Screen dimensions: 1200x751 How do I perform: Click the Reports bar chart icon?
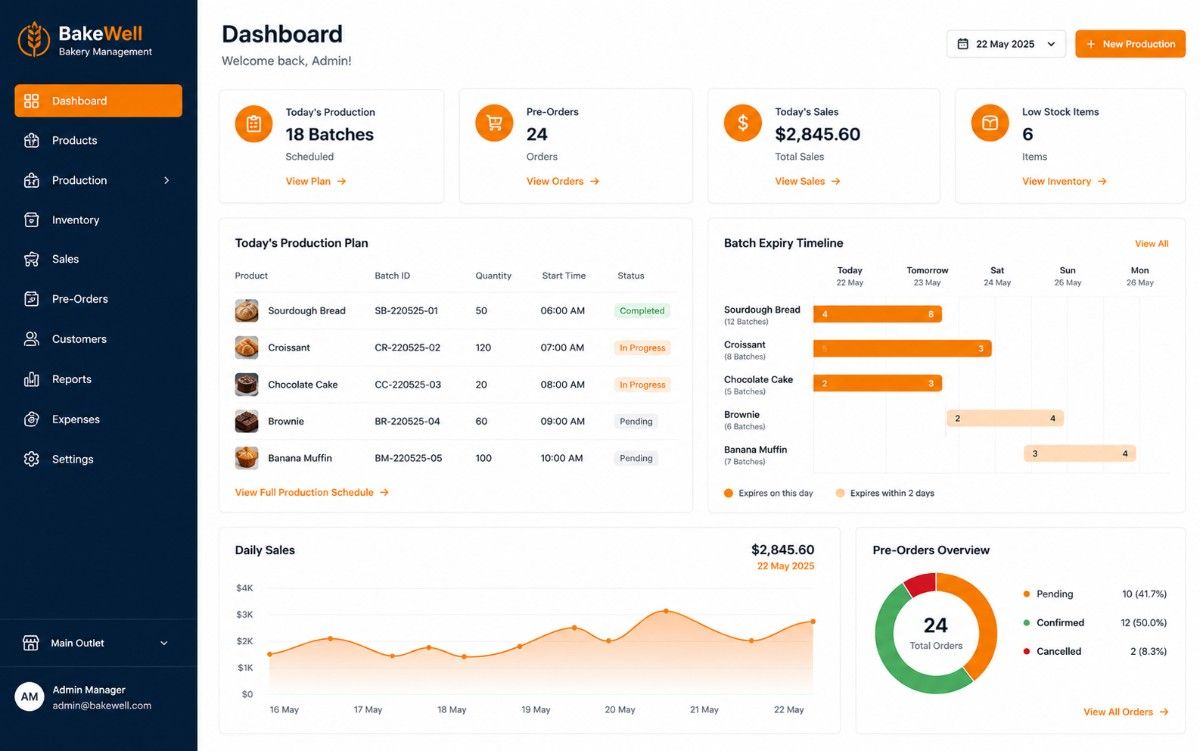pyautogui.click(x=31, y=379)
